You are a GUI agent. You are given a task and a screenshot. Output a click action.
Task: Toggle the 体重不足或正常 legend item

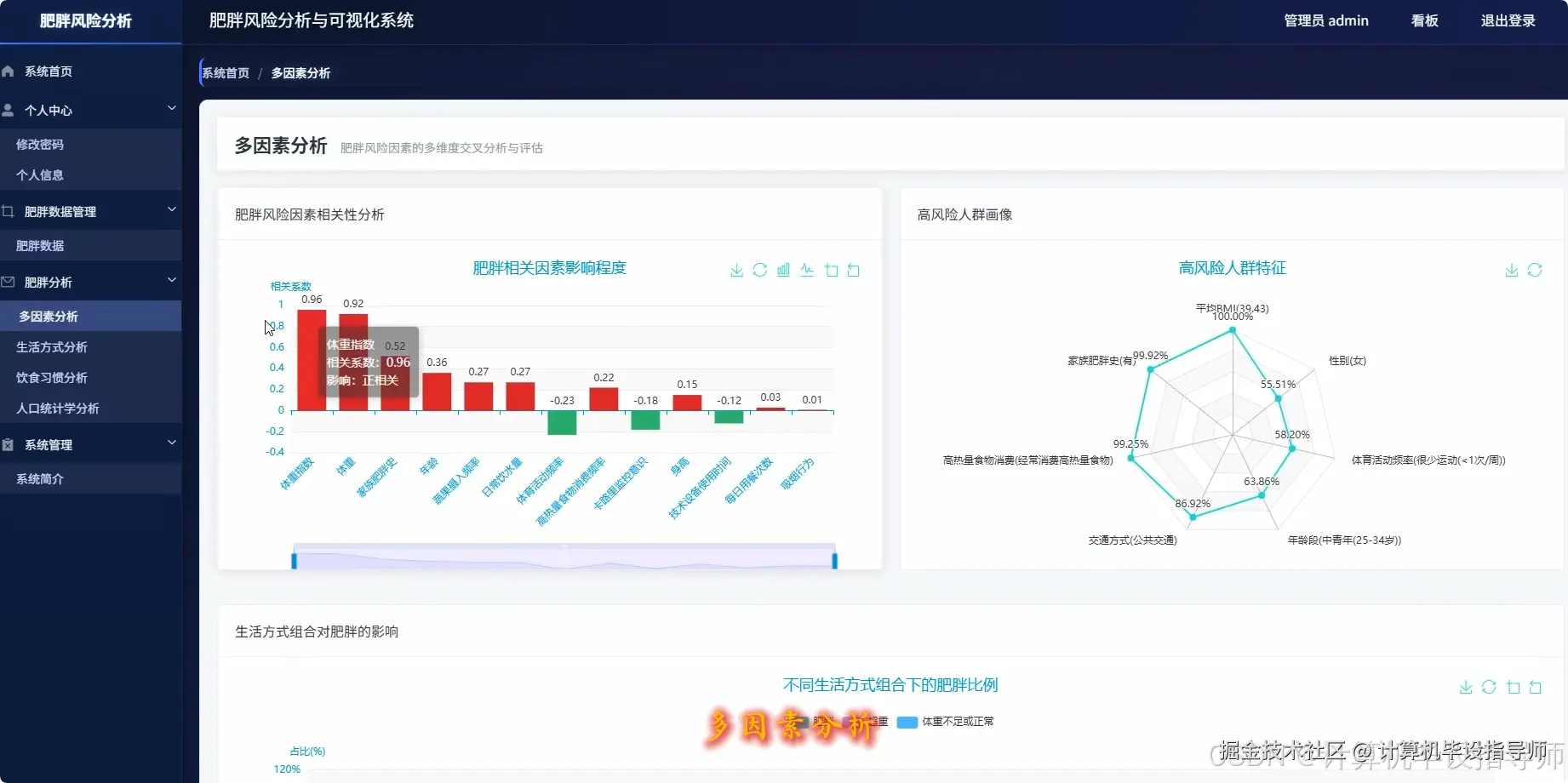click(x=955, y=721)
